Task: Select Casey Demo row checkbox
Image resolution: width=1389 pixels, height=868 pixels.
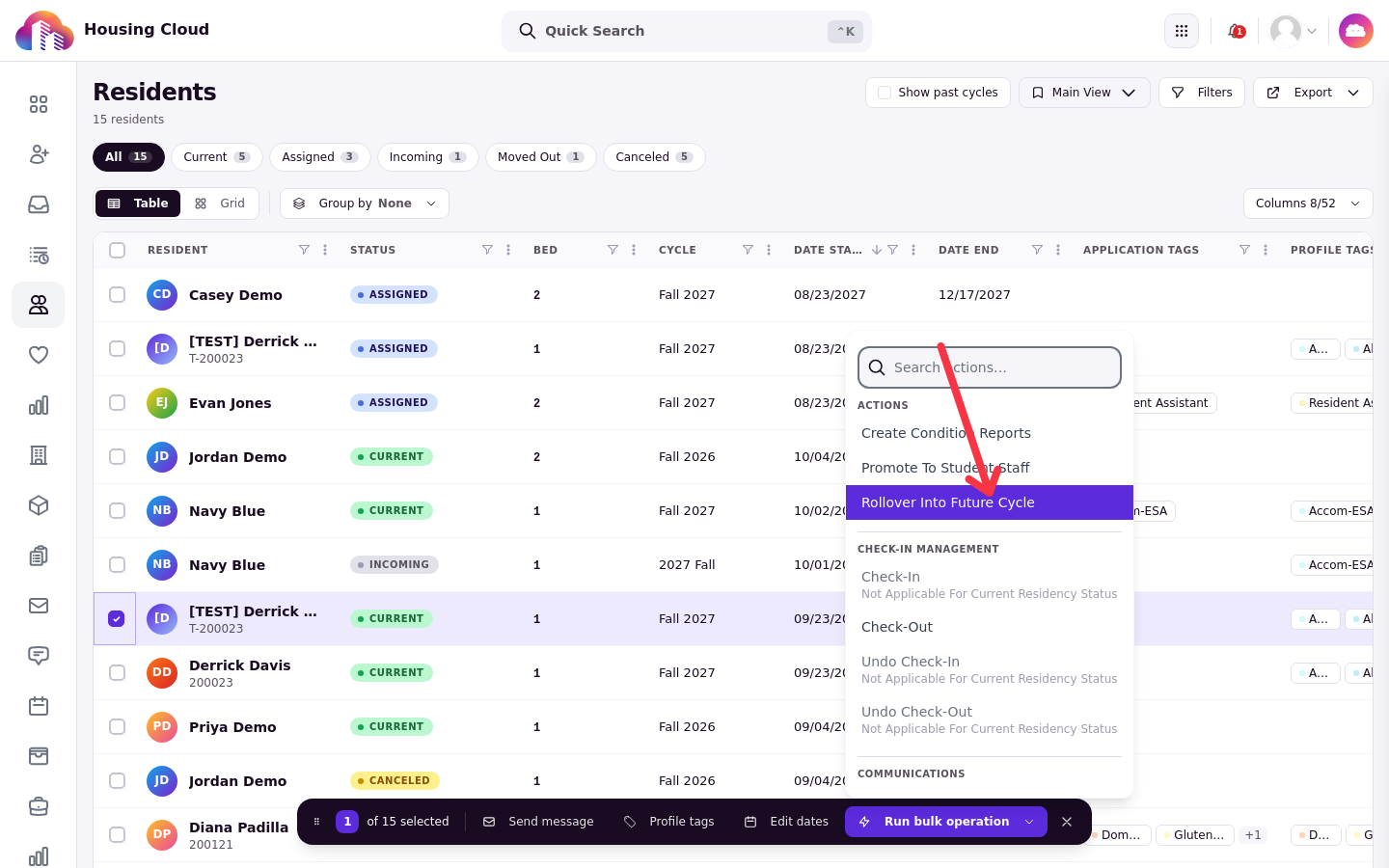Action: tap(118, 294)
